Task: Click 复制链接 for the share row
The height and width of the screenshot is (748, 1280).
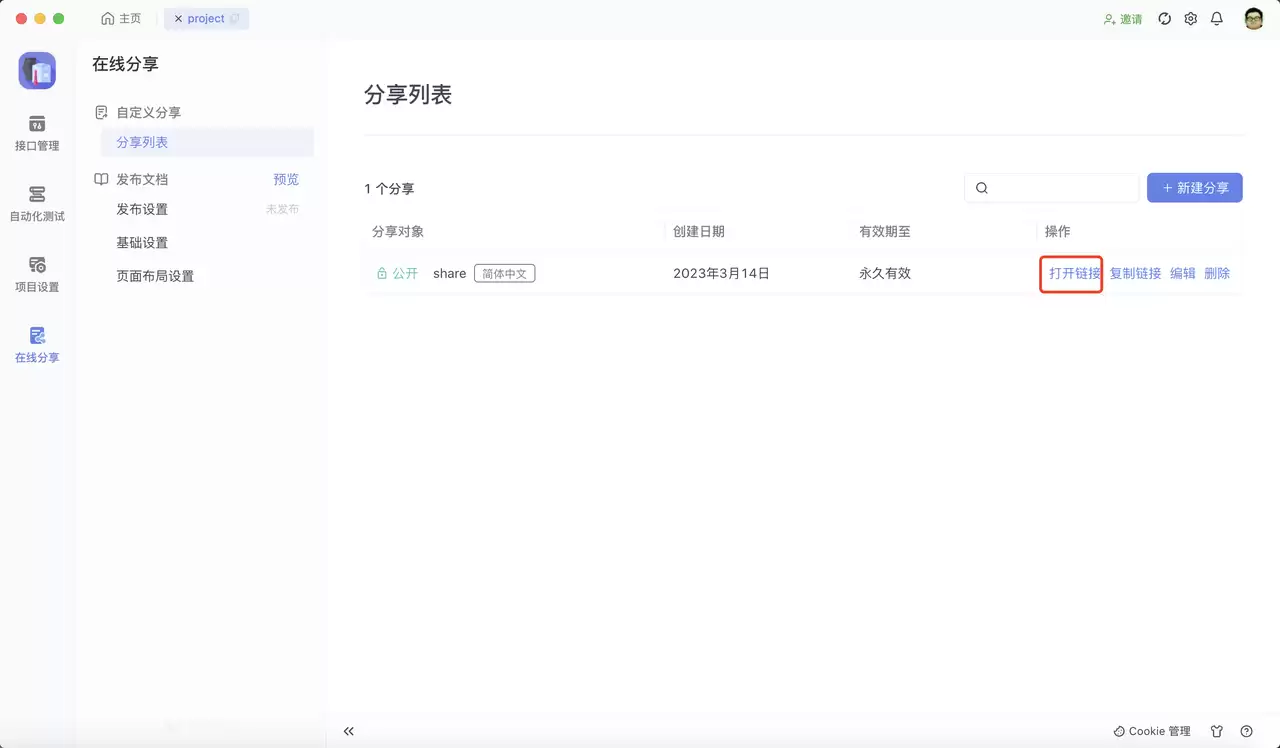Action: click(x=1135, y=273)
